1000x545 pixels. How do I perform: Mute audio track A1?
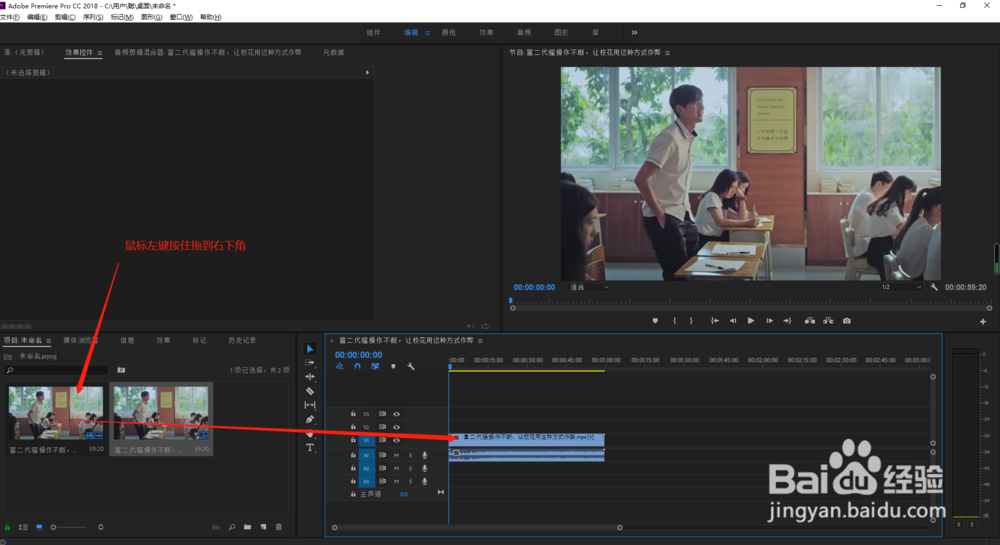coord(397,455)
